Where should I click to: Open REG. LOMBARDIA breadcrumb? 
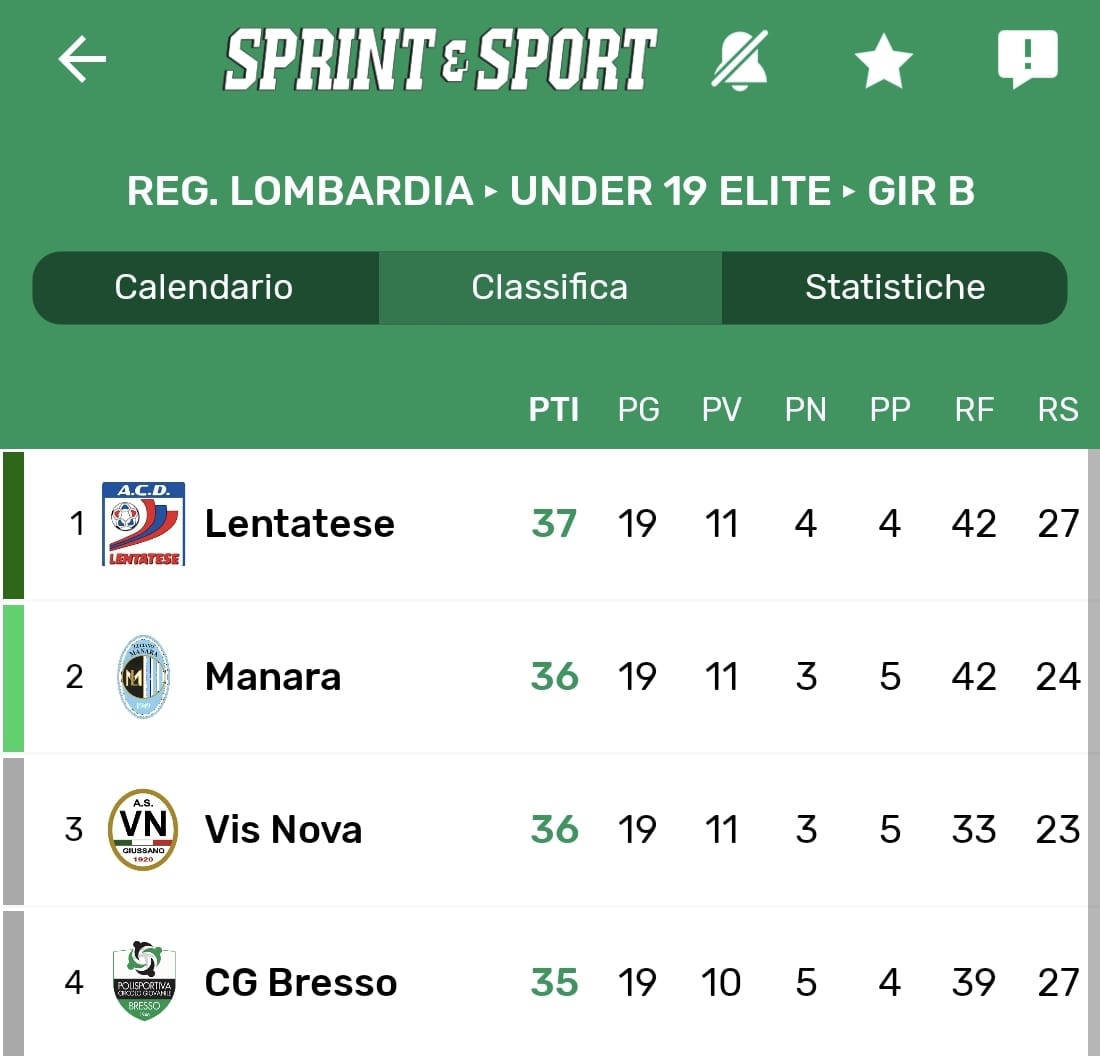[300, 191]
